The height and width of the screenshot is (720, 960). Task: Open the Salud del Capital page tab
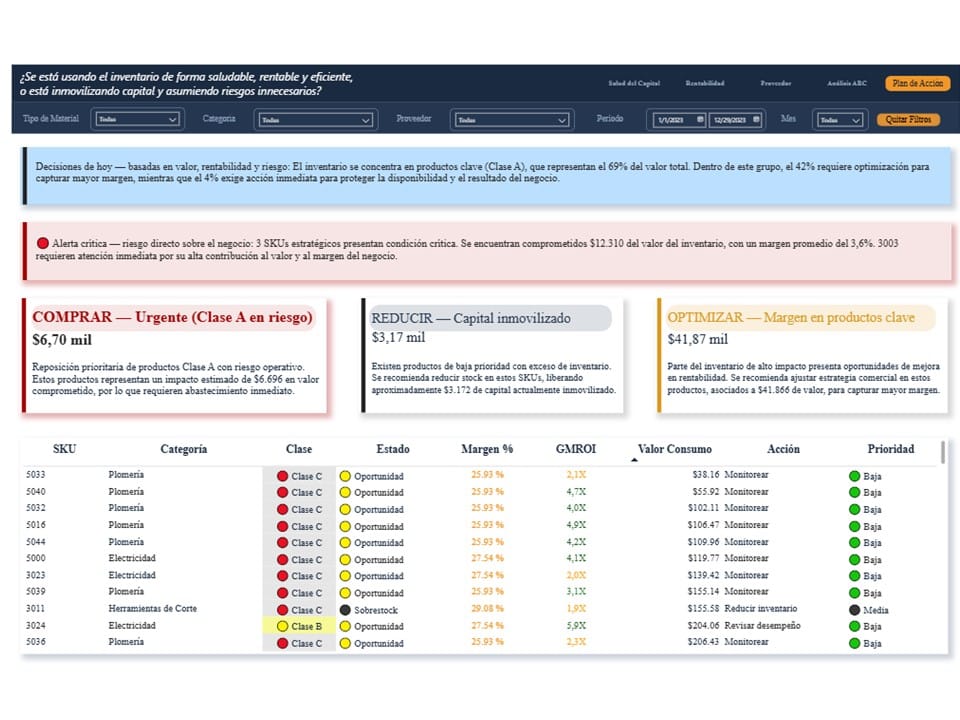(634, 83)
